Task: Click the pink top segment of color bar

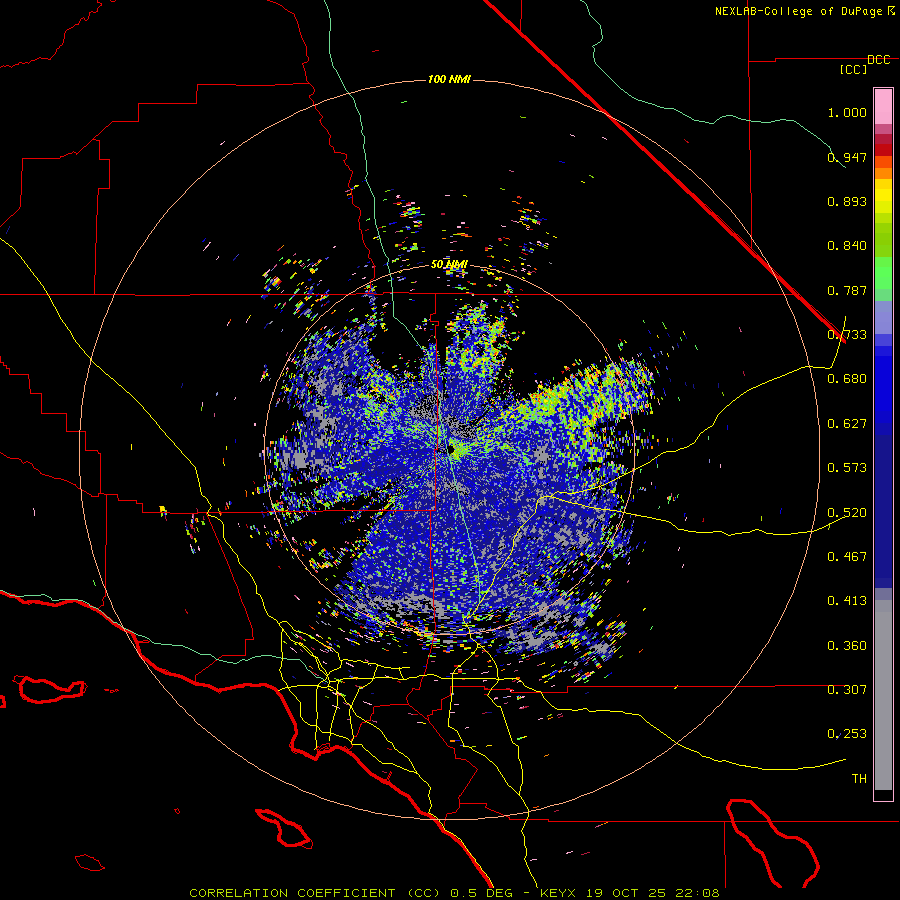Action: pyautogui.click(x=883, y=106)
